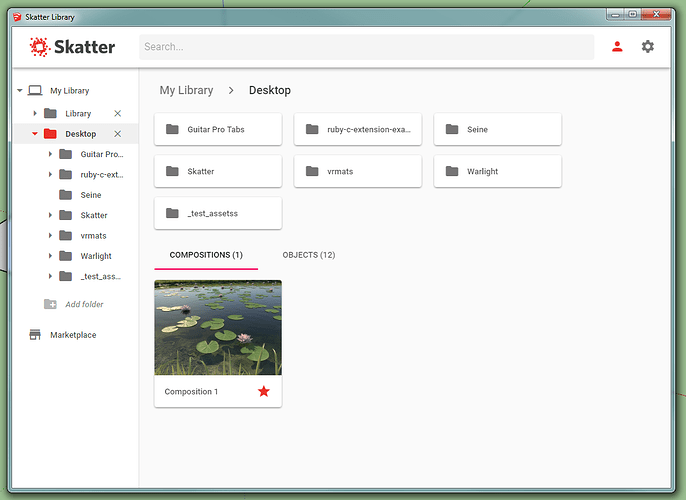Screen dimensions: 686x500
Task: Click Seine folder icon in sidebar tree
Action: 66,195
